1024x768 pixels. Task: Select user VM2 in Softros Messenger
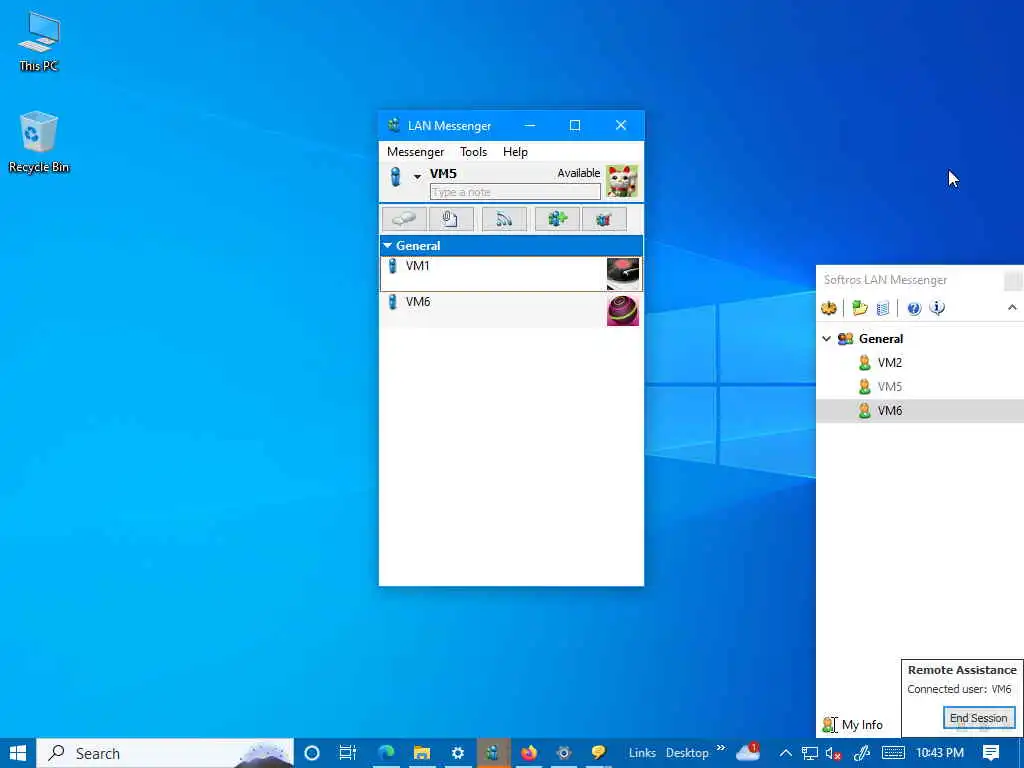pos(889,362)
